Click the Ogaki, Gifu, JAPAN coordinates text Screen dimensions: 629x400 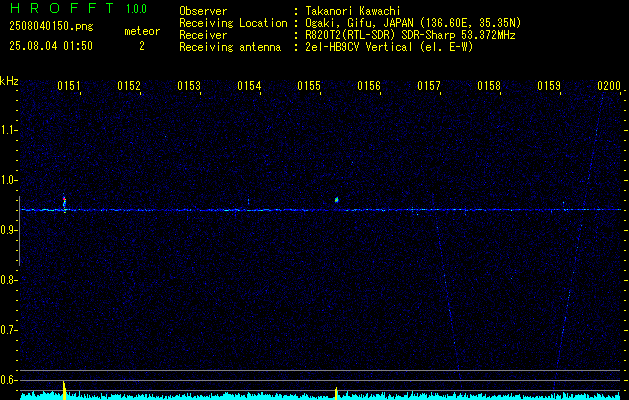[413, 23]
